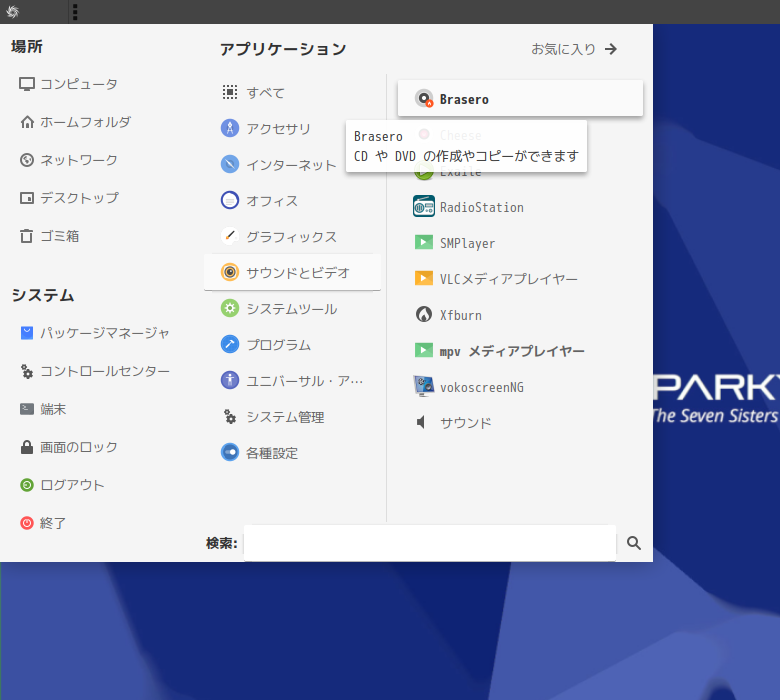Select the グラフィックス category
This screenshot has width=780, height=700.
292,236
